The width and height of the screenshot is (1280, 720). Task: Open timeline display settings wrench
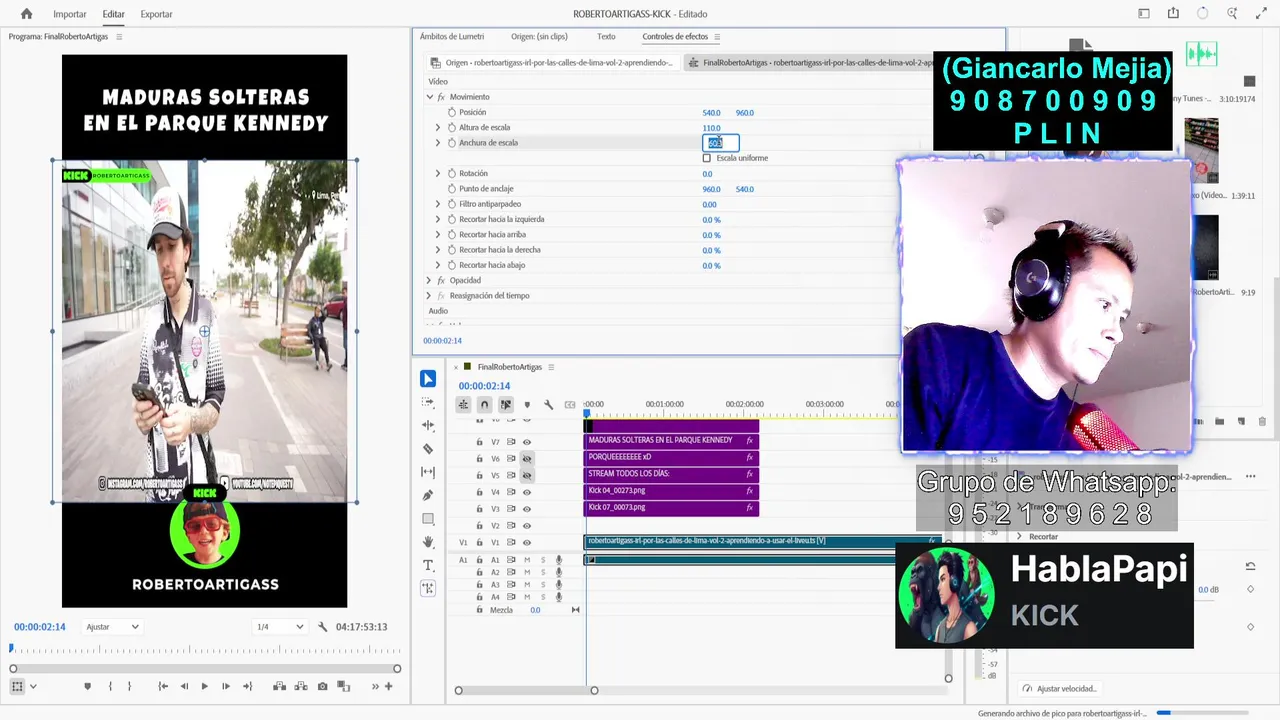548,405
